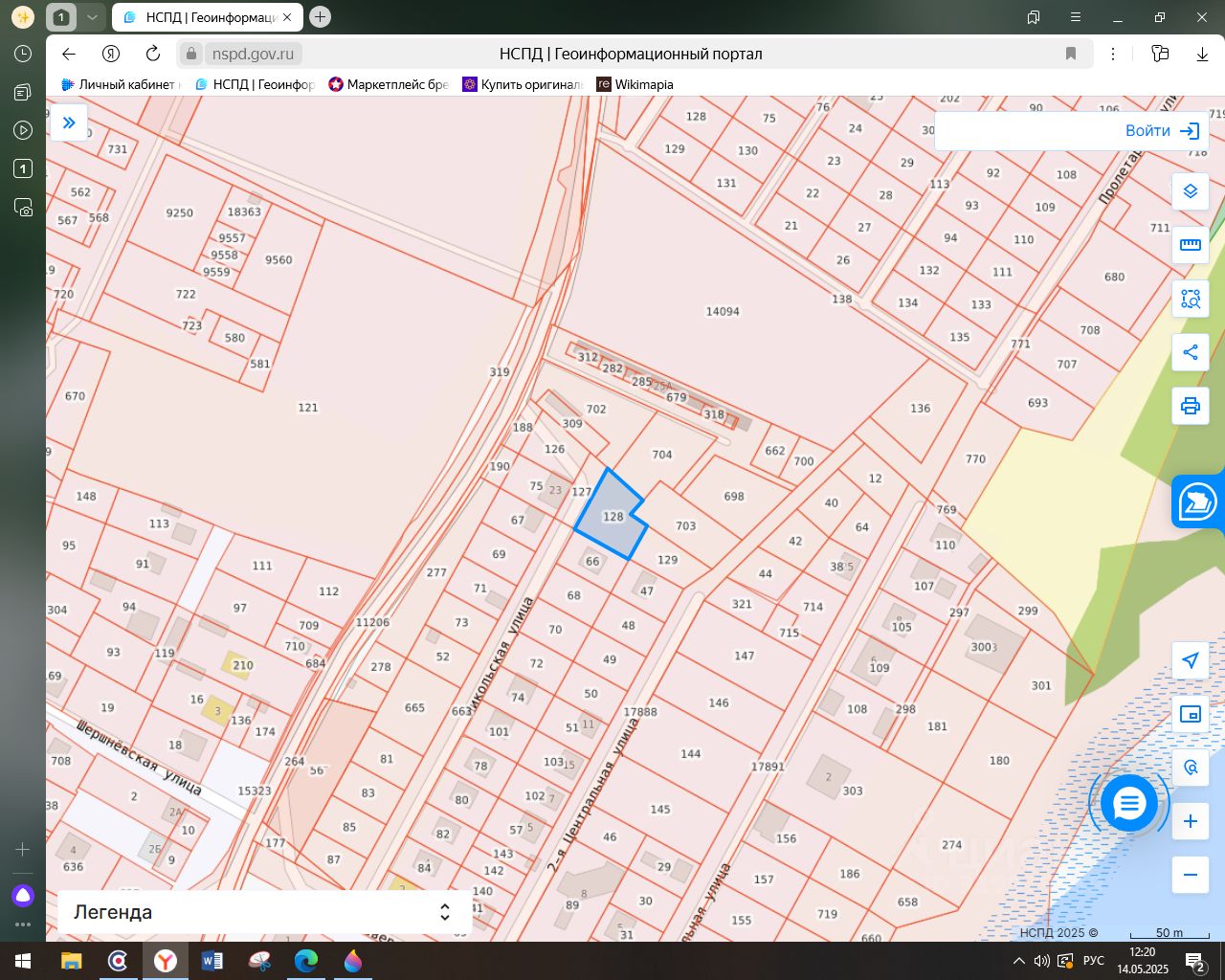
Task: Select parcel 14094 on the map
Action: coord(723,311)
